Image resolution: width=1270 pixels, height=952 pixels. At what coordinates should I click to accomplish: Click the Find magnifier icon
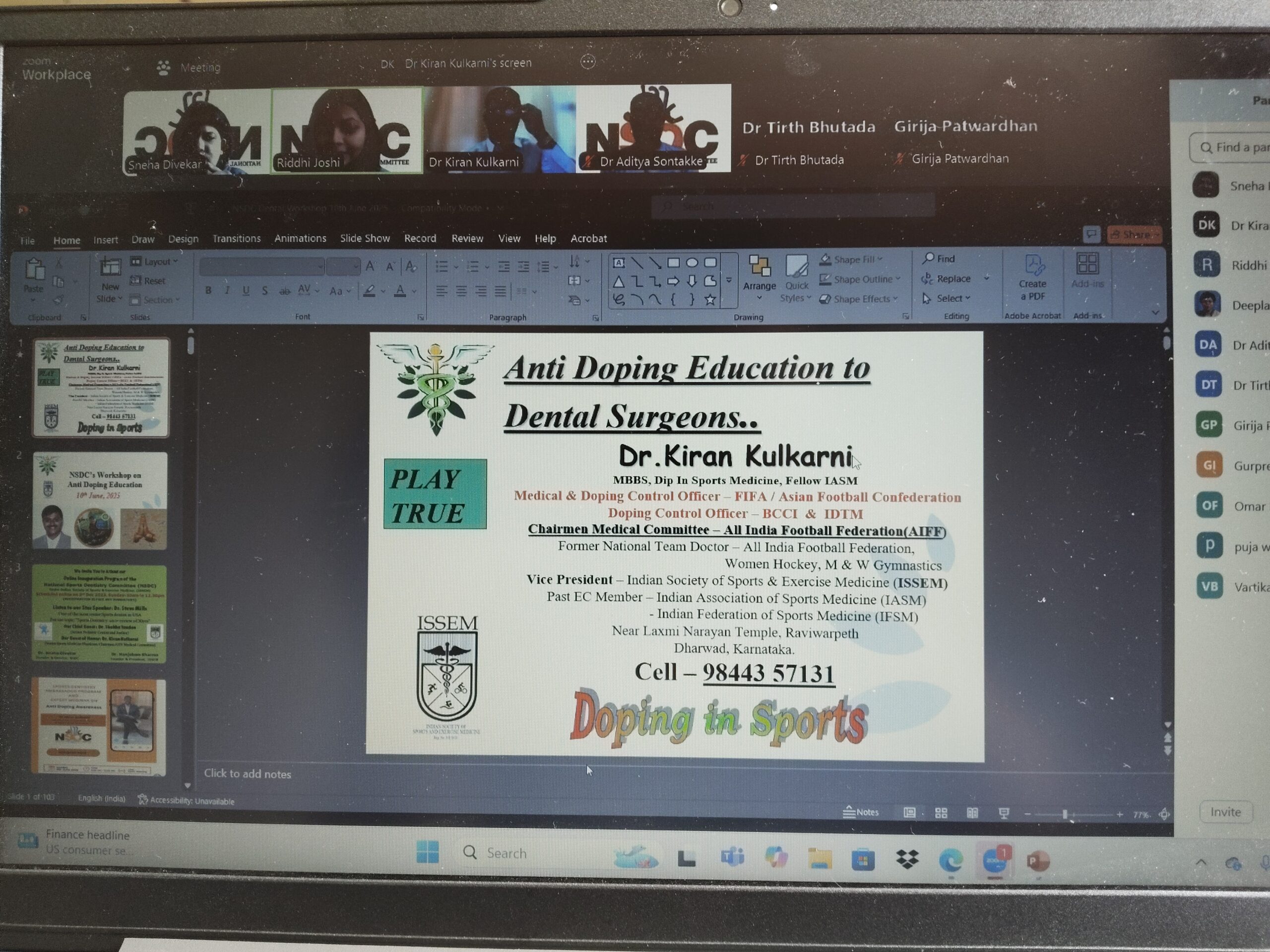point(928,259)
